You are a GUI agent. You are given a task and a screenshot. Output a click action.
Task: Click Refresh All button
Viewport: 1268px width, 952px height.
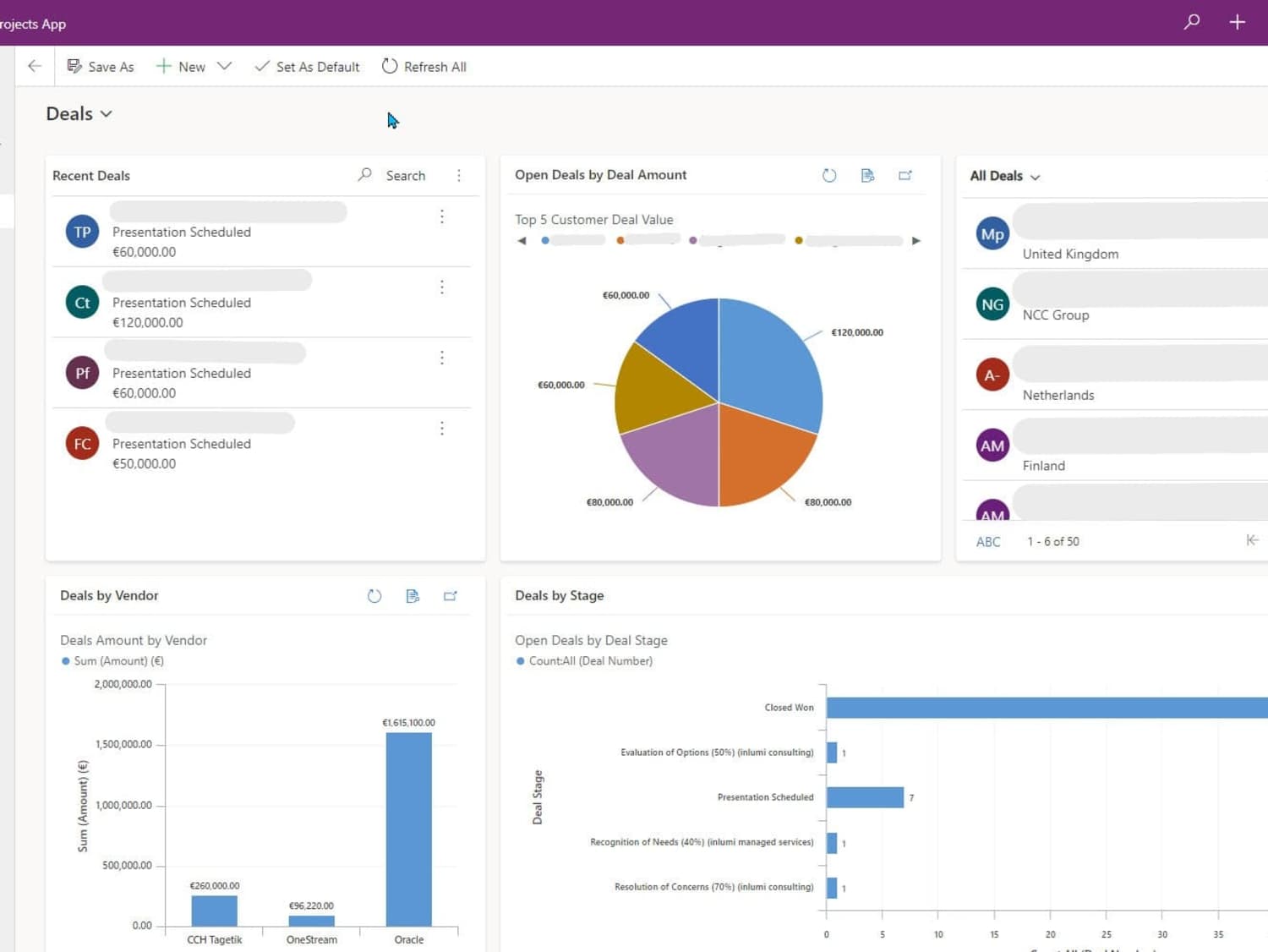coord(424,67)
